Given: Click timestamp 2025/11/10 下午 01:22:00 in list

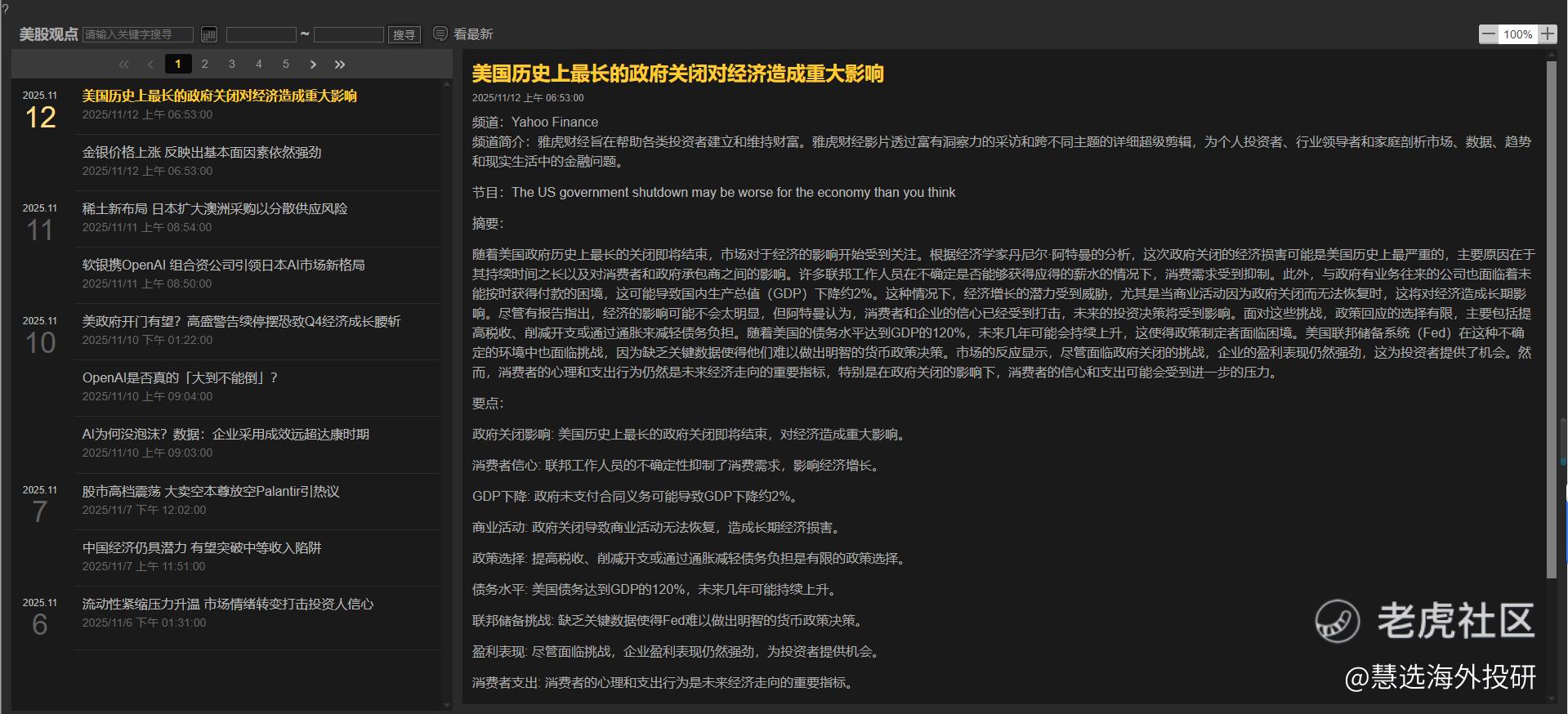Looking at the screenshot, I should click(147, 340).
